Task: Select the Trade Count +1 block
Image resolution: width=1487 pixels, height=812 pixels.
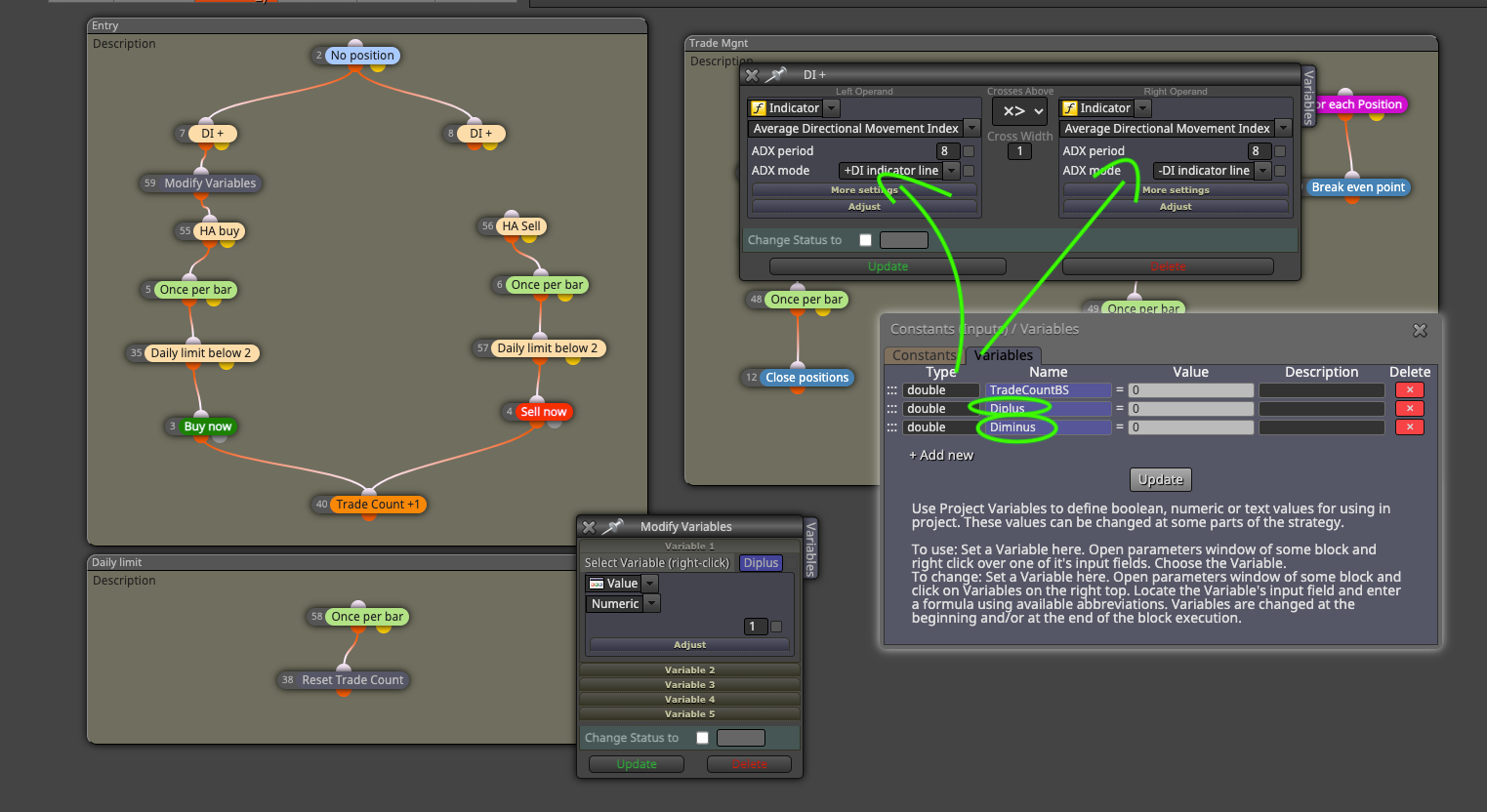Action: click(378, 505)
